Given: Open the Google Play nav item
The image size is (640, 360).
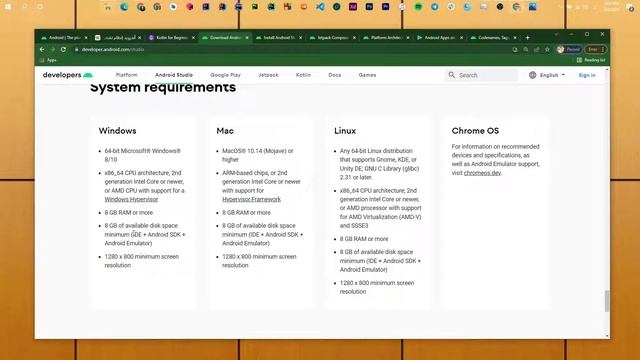Looking at the screenshot, I should pyautogui.click(x=225, y=75).
